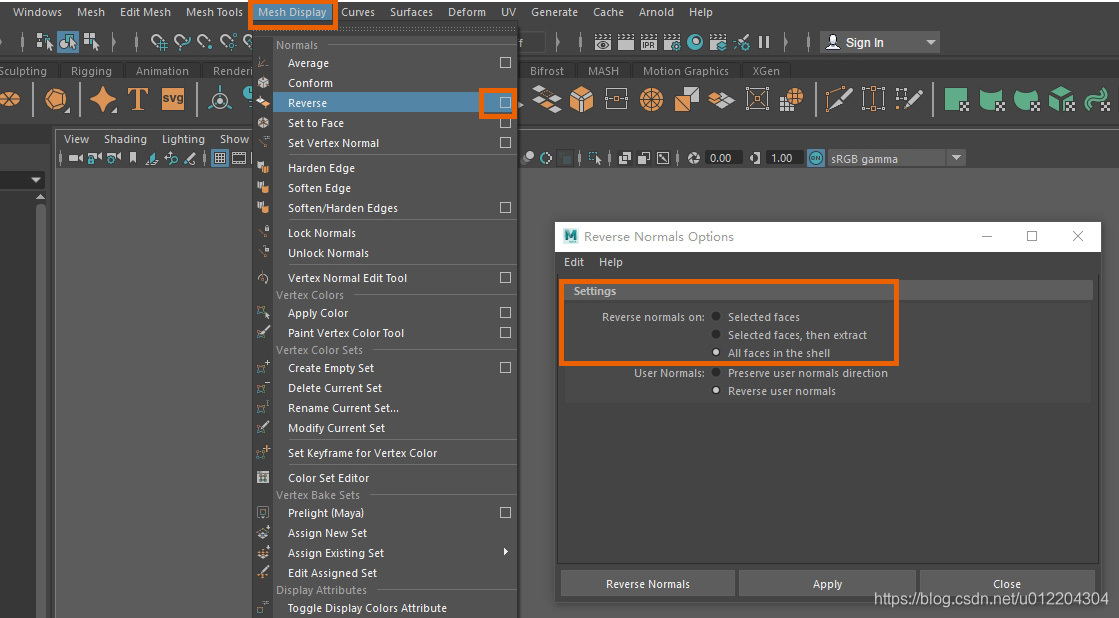Click the Extrude cube shelf icon
The height and width of the screenshot is (618, 1119).
tap(582, 99)
